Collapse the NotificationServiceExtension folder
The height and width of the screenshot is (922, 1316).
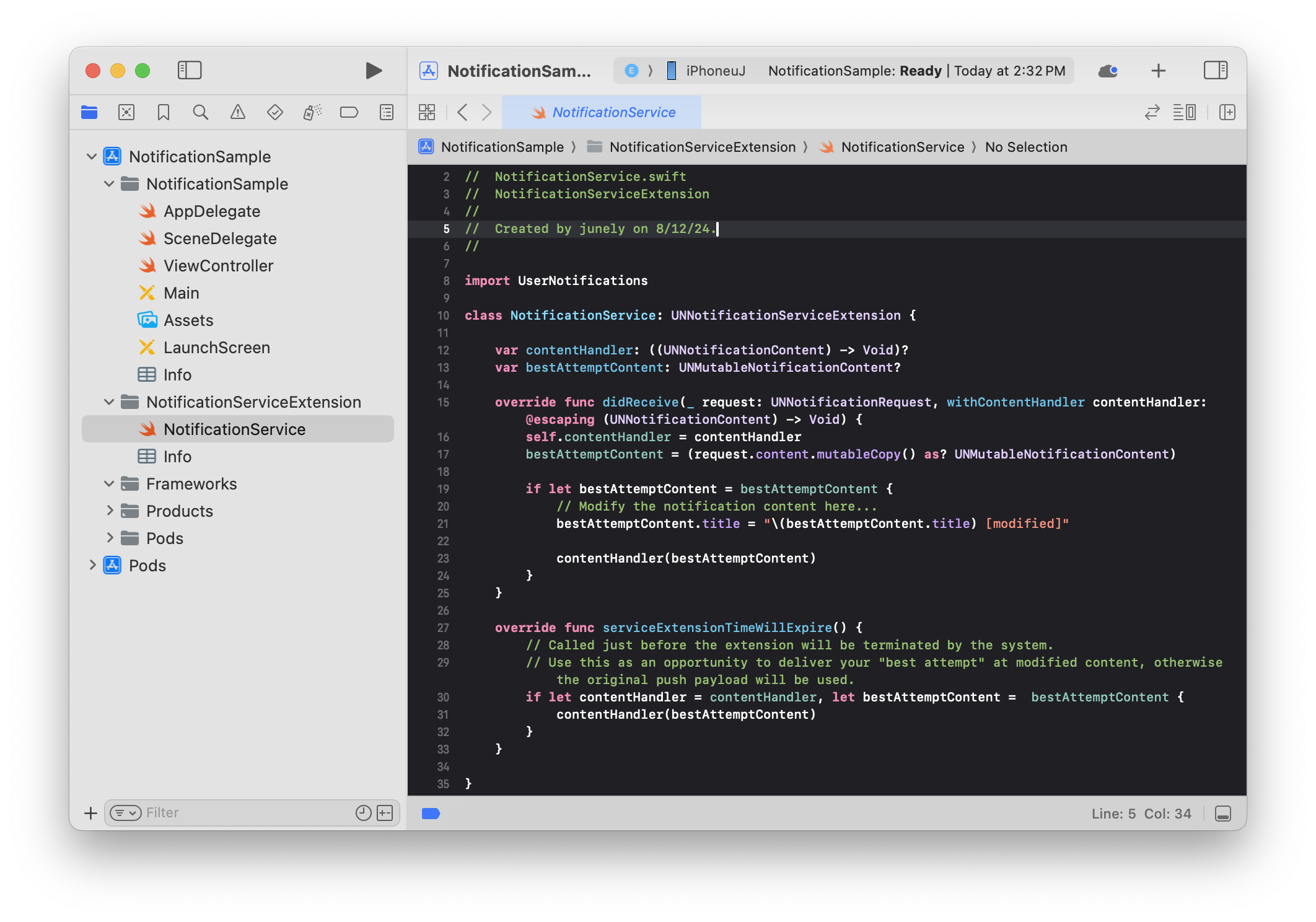click(x=109, y=402)
